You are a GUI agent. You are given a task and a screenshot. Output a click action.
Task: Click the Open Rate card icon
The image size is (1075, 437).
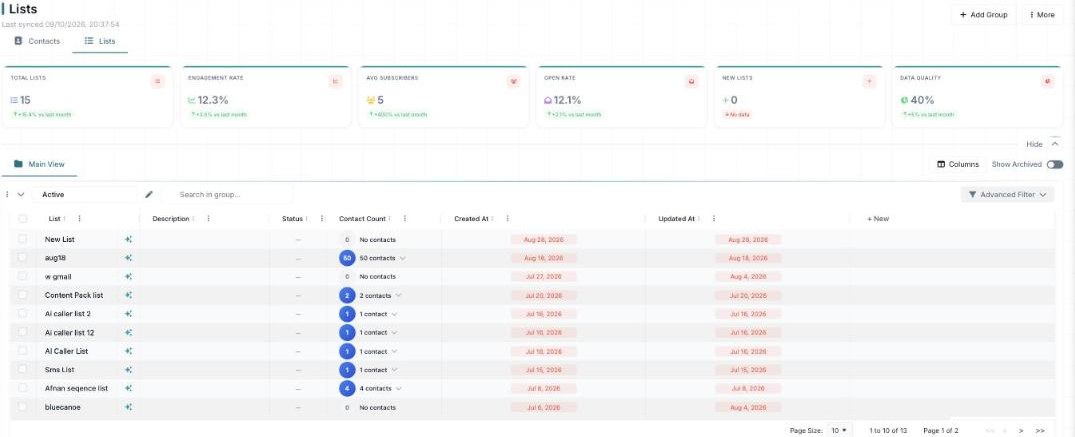point(692,82)
